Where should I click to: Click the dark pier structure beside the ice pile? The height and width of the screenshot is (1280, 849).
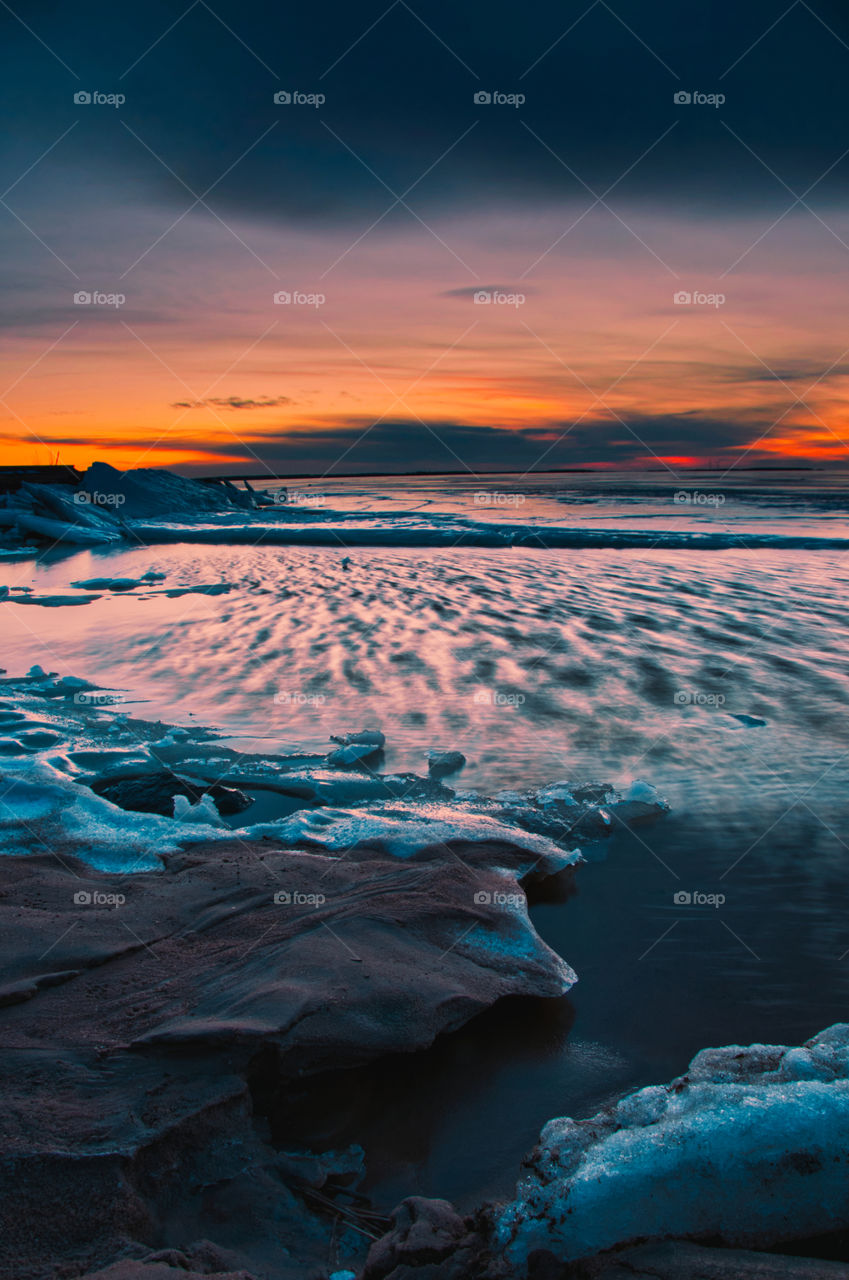[36, 474]
